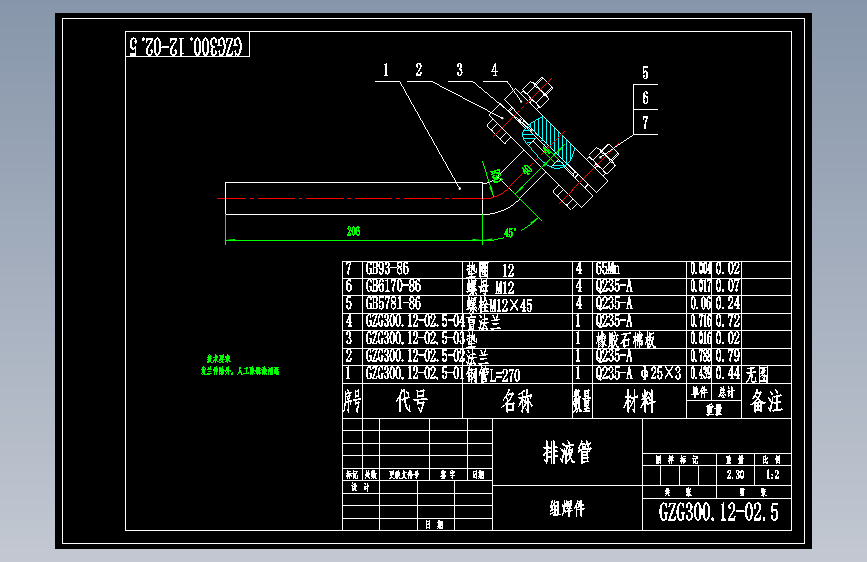Screen dimensions: 867x562
Task: Click the remark 无图
Action: pyautogui.click(x=756, y=375)
